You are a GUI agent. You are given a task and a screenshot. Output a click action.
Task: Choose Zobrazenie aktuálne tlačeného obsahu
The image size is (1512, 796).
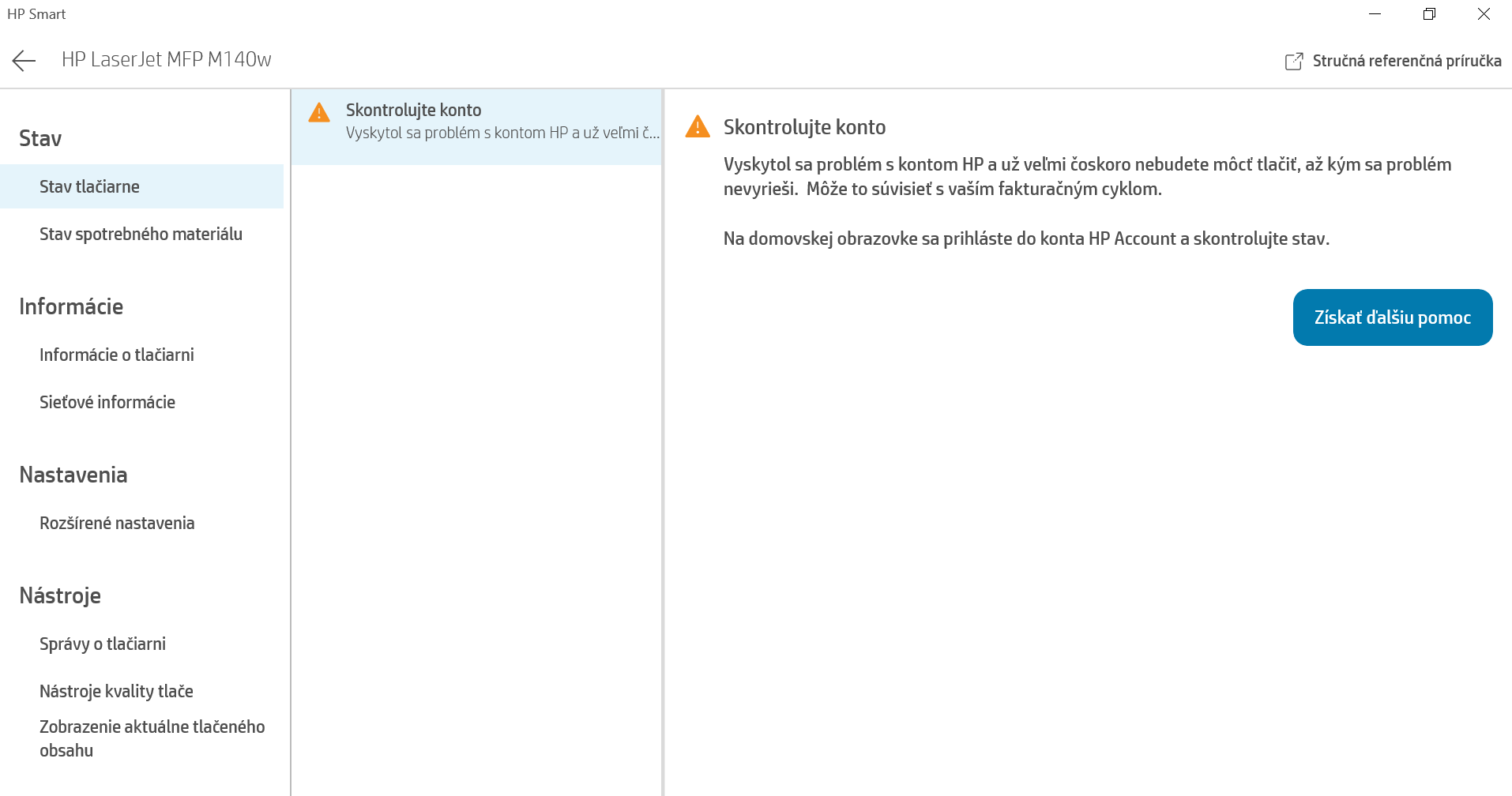[x=152, y=738]
